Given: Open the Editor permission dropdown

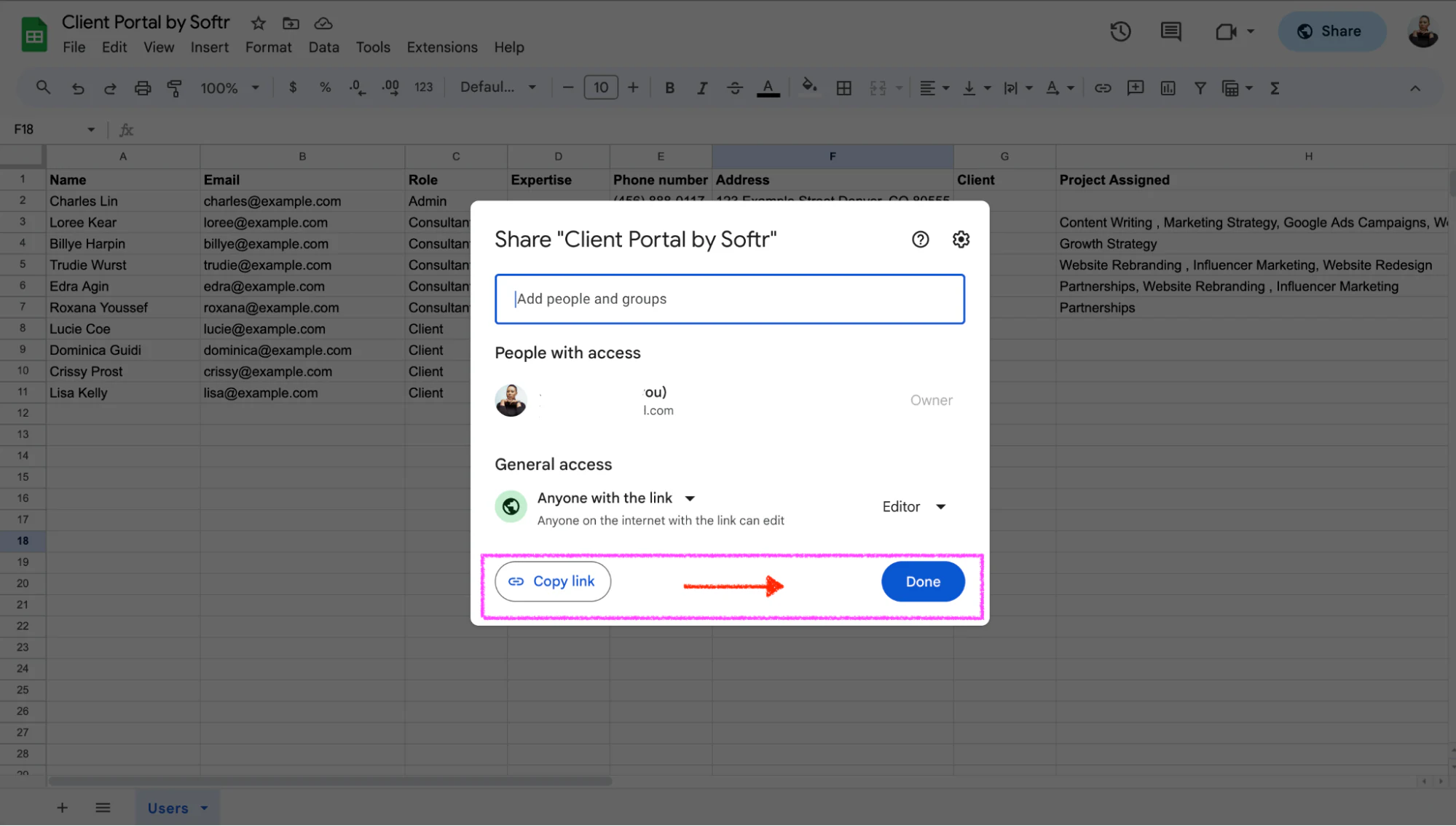Looking at the screenshot, I should [913, 507].
